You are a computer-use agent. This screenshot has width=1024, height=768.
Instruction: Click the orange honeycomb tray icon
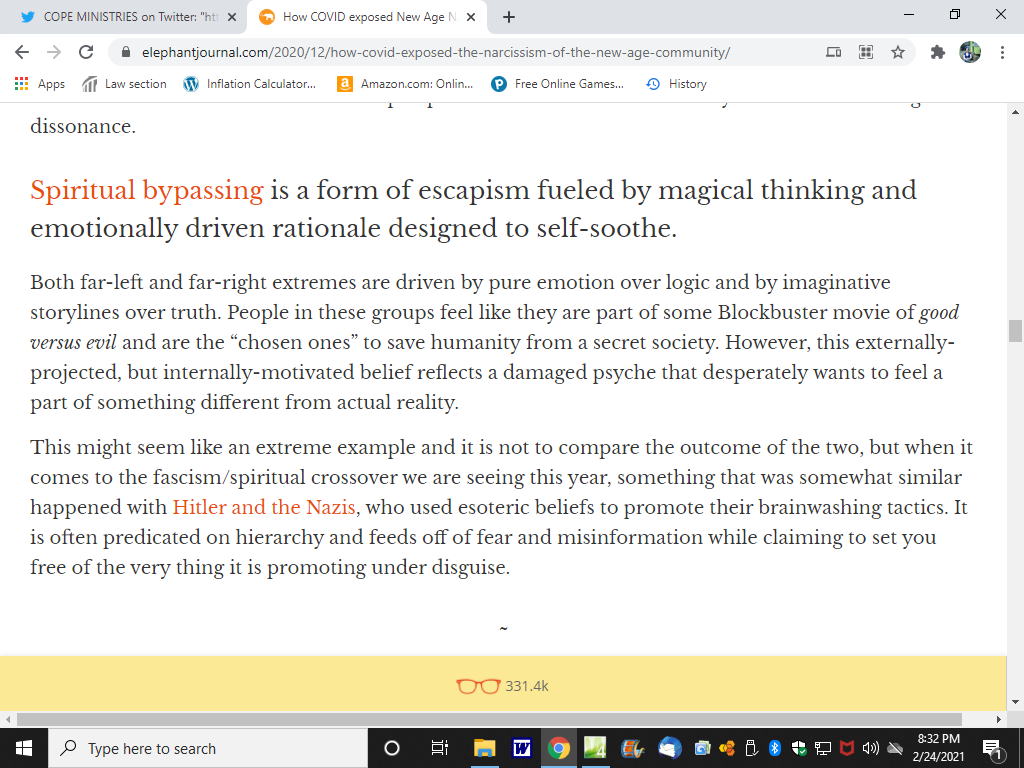(x=726, y=748)
